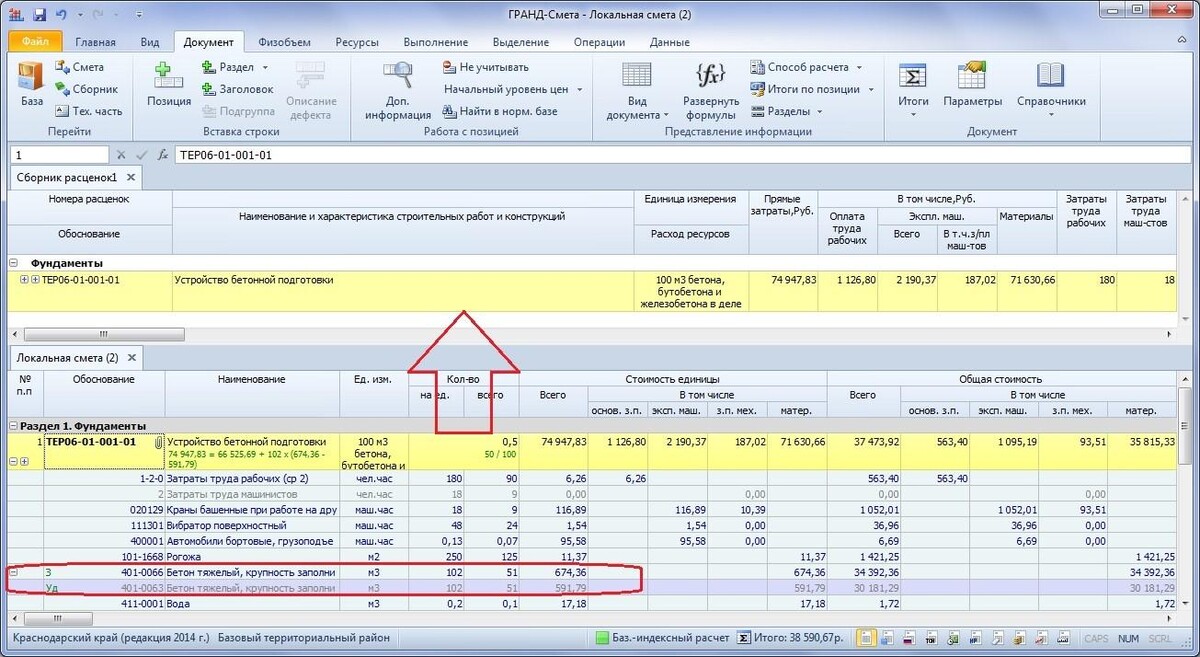
Task: Insert a new Позиция row
Action: coord(169,84)
